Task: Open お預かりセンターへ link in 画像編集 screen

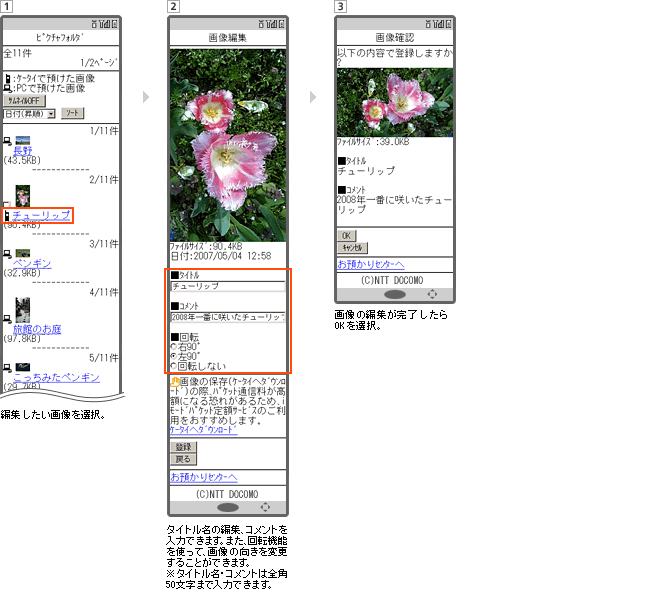Action: [x=204, y=477]
